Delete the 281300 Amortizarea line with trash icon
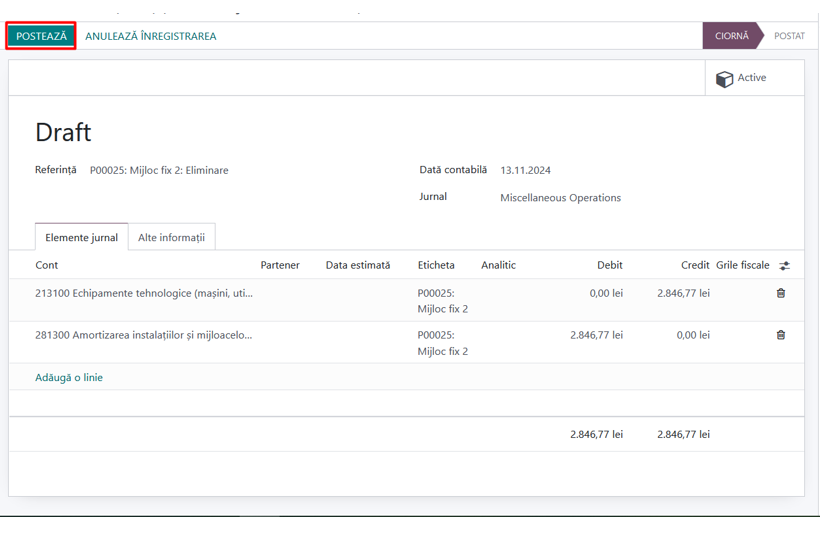This screenshot has width=838, height=534. [x=781, y=335]
